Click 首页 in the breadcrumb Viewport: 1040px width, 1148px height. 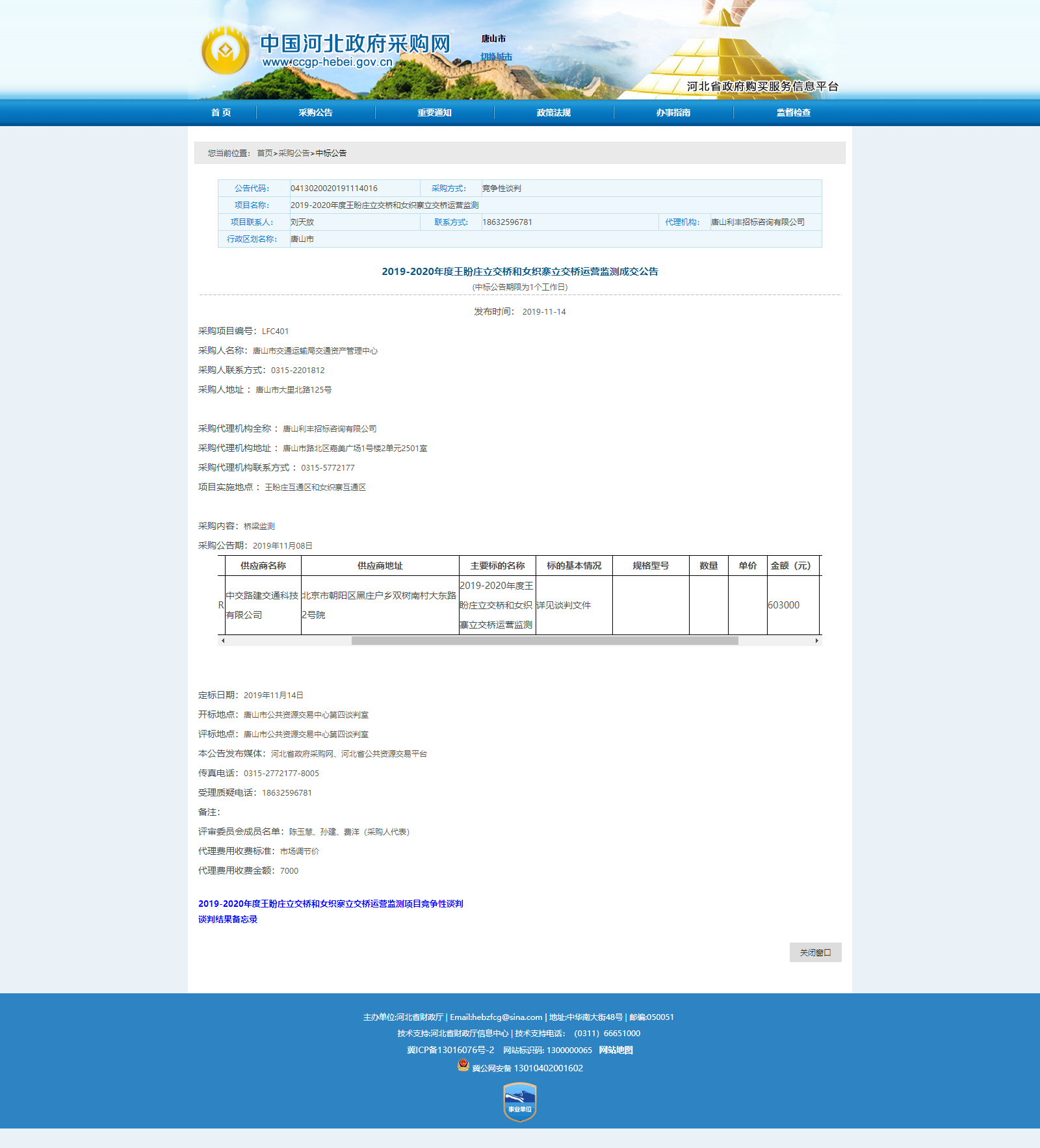(265, 153)
